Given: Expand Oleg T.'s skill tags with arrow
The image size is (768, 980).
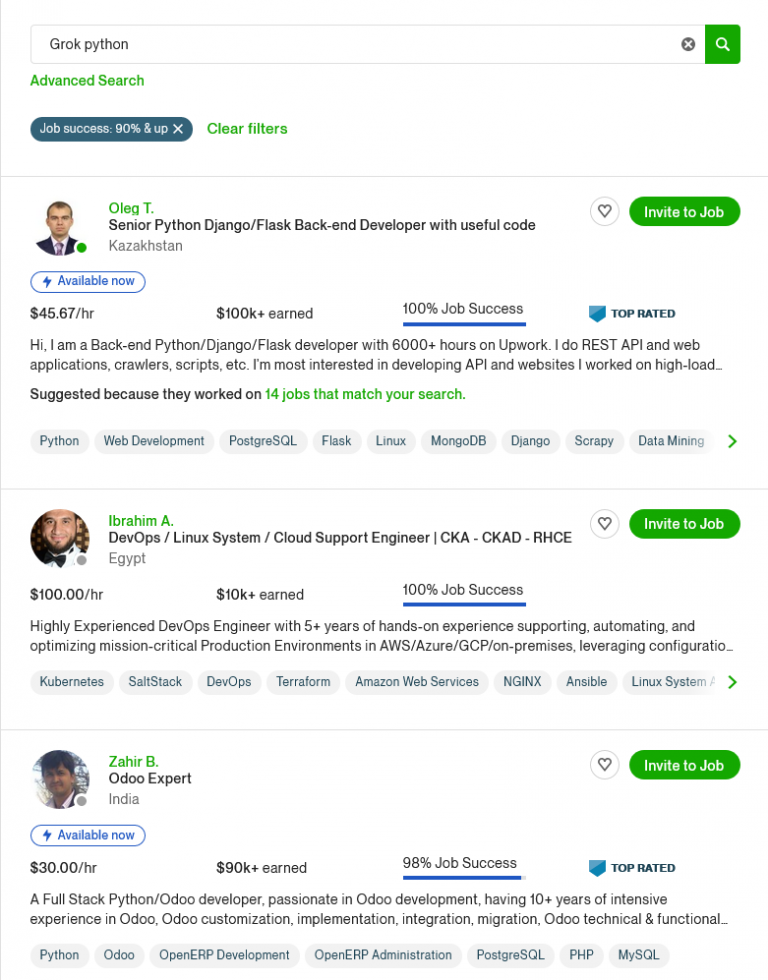Looking at the screenshot, I should tap(732, 441).
